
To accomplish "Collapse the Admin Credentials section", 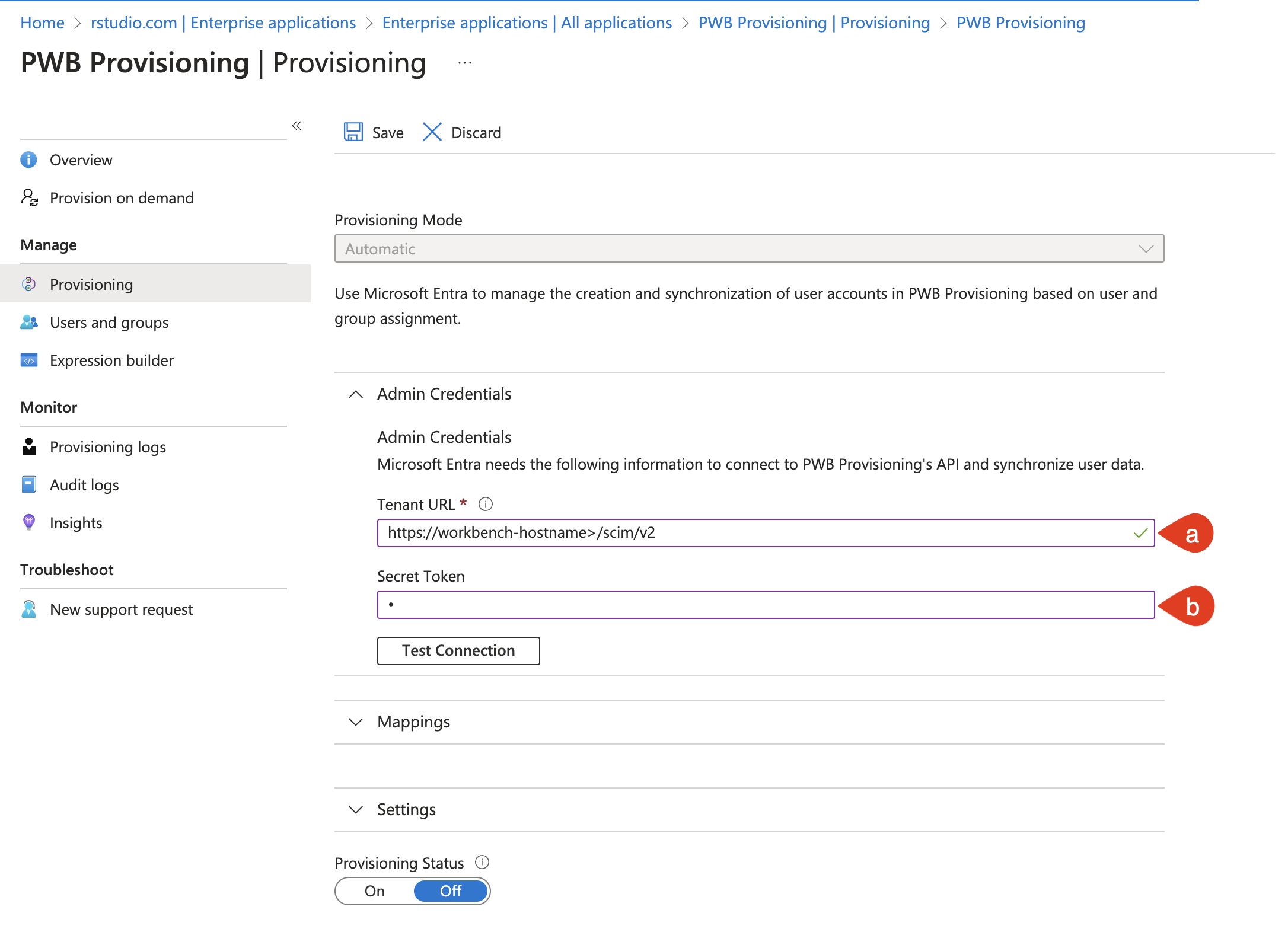I will (x=356, y=394).
